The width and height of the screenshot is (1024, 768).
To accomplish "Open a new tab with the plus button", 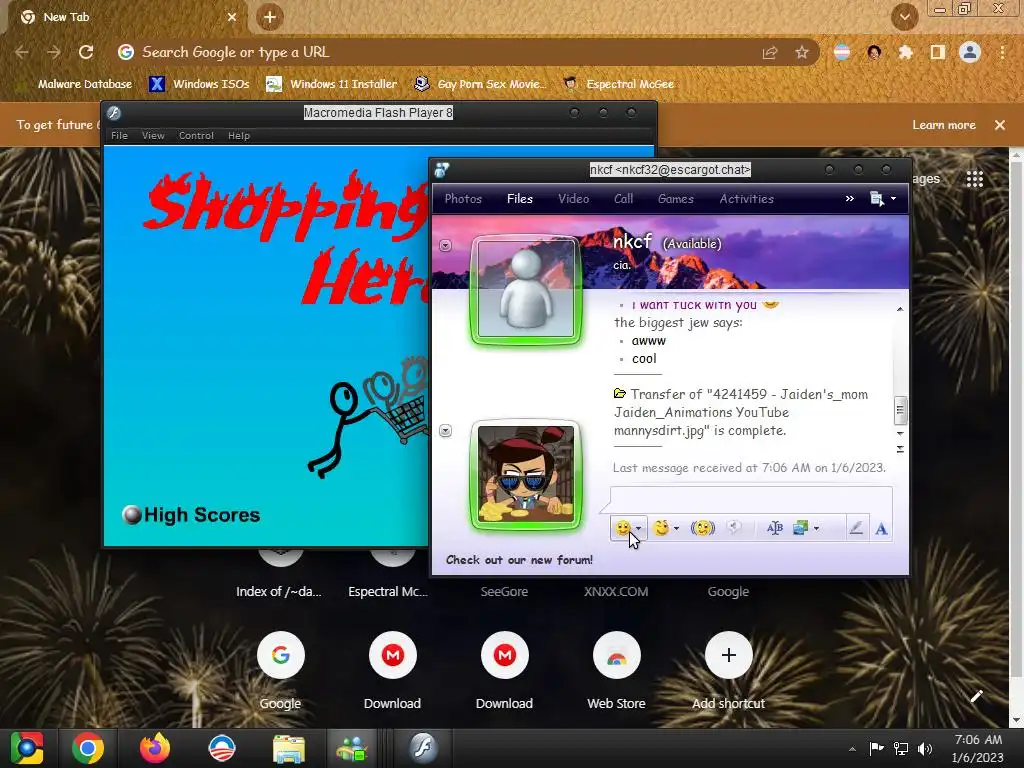I will 270,17.
